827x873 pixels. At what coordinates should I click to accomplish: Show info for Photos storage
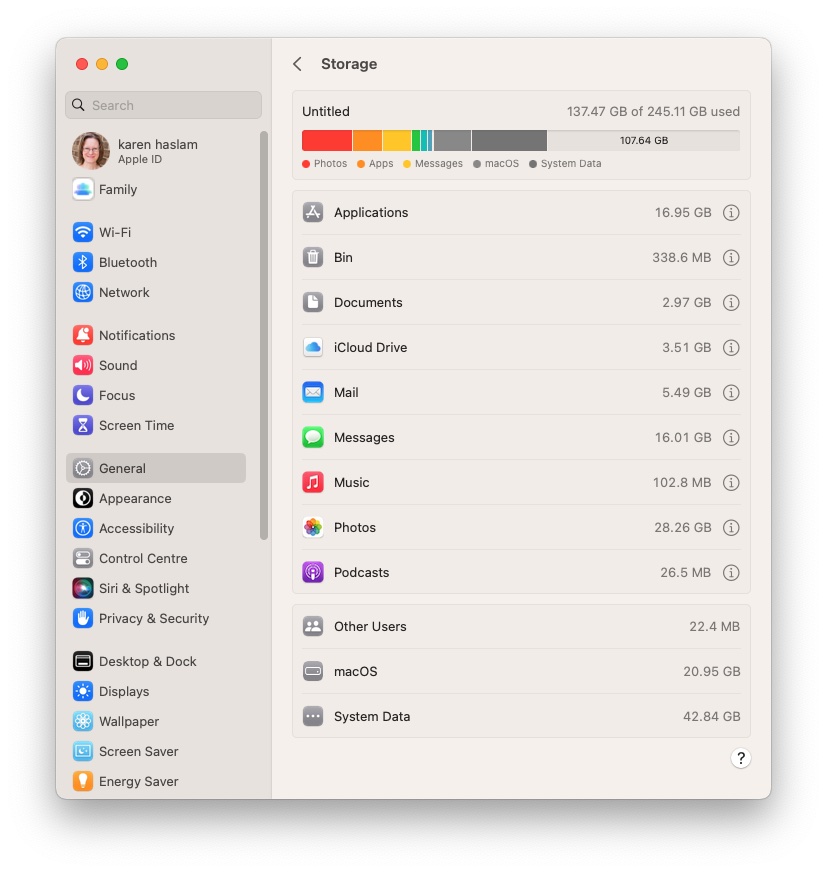click(x=731, y=527)
